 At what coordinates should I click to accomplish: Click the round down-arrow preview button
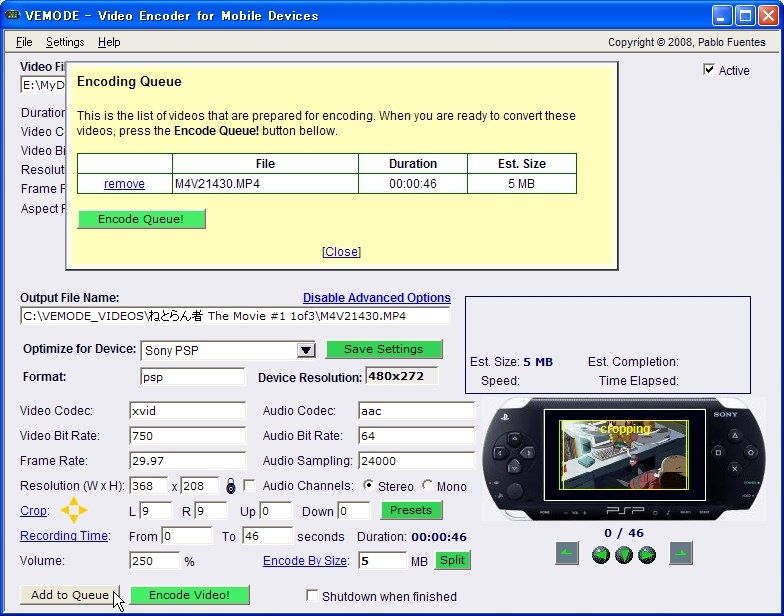point(624,554)
